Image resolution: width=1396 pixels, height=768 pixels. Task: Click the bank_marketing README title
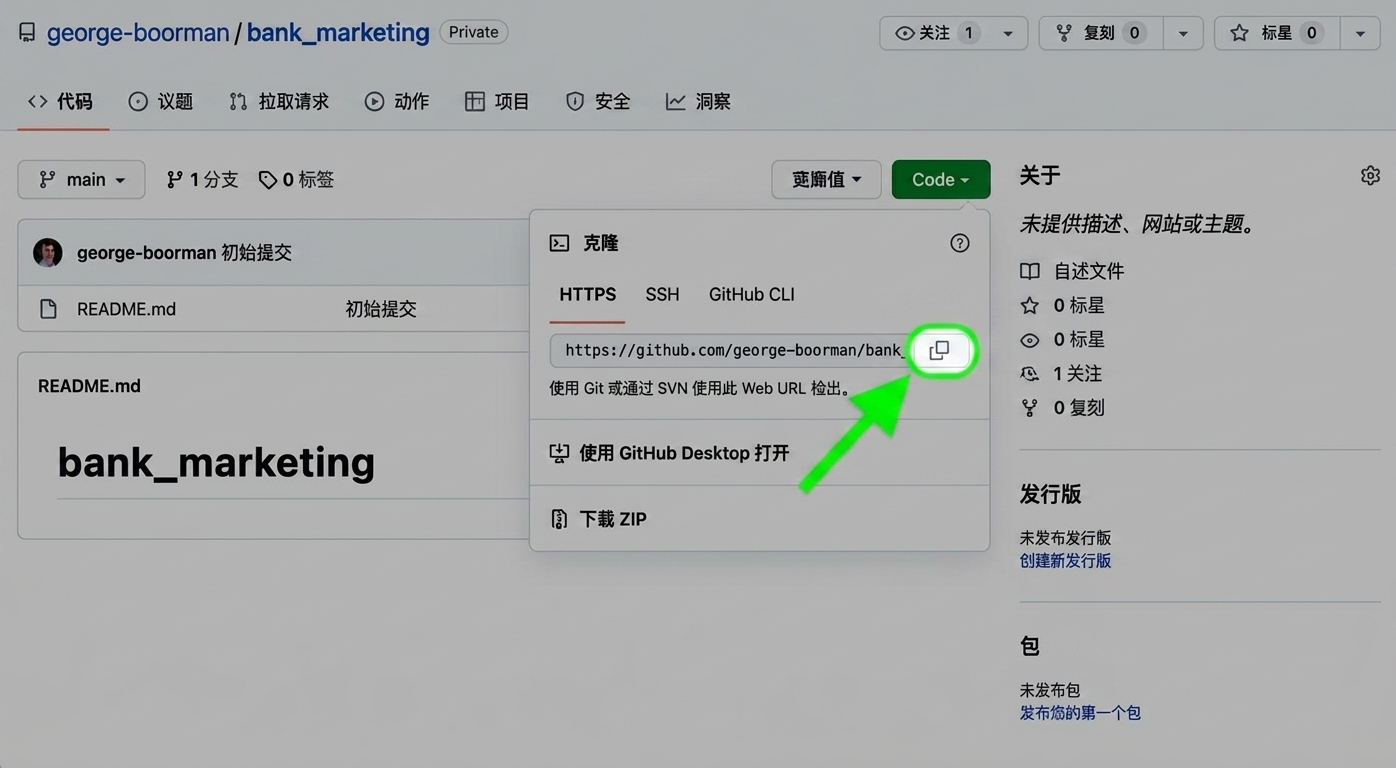217,462
